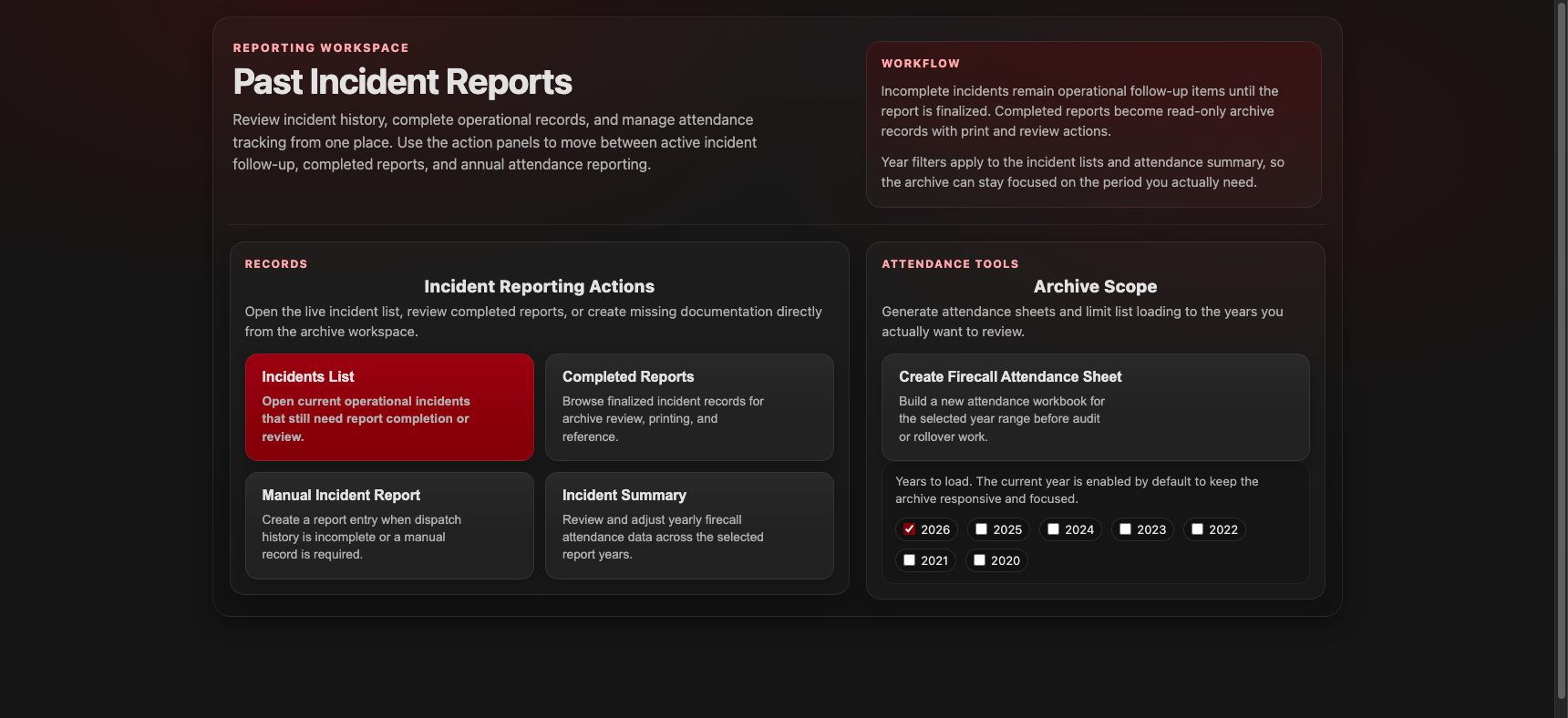Click the Records section label
Image resolution: width=1568 pixels, height=718 pixels.
(275, 264)
